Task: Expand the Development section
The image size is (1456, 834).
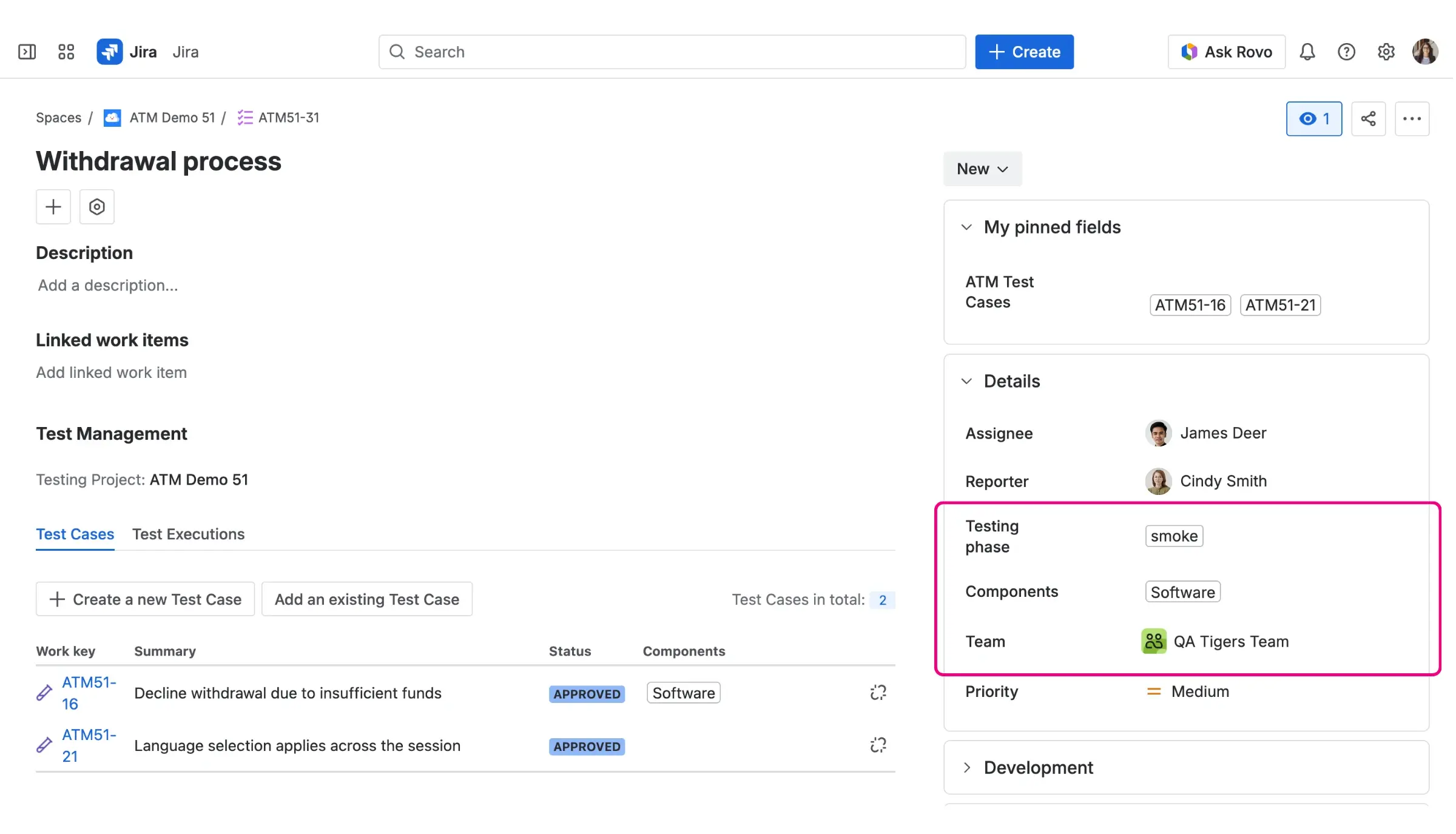Action: 966,767
